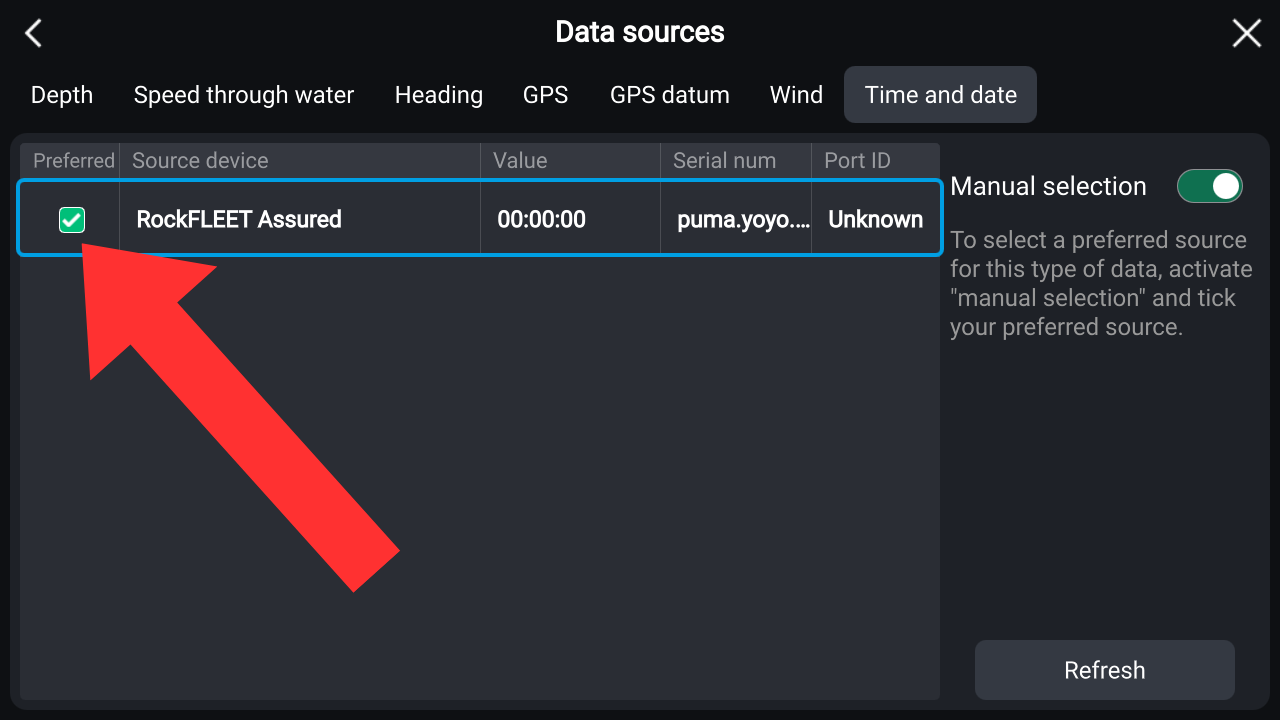Go back with the left arrow icon
This screenshot has width=1280, height=720.
34,33
